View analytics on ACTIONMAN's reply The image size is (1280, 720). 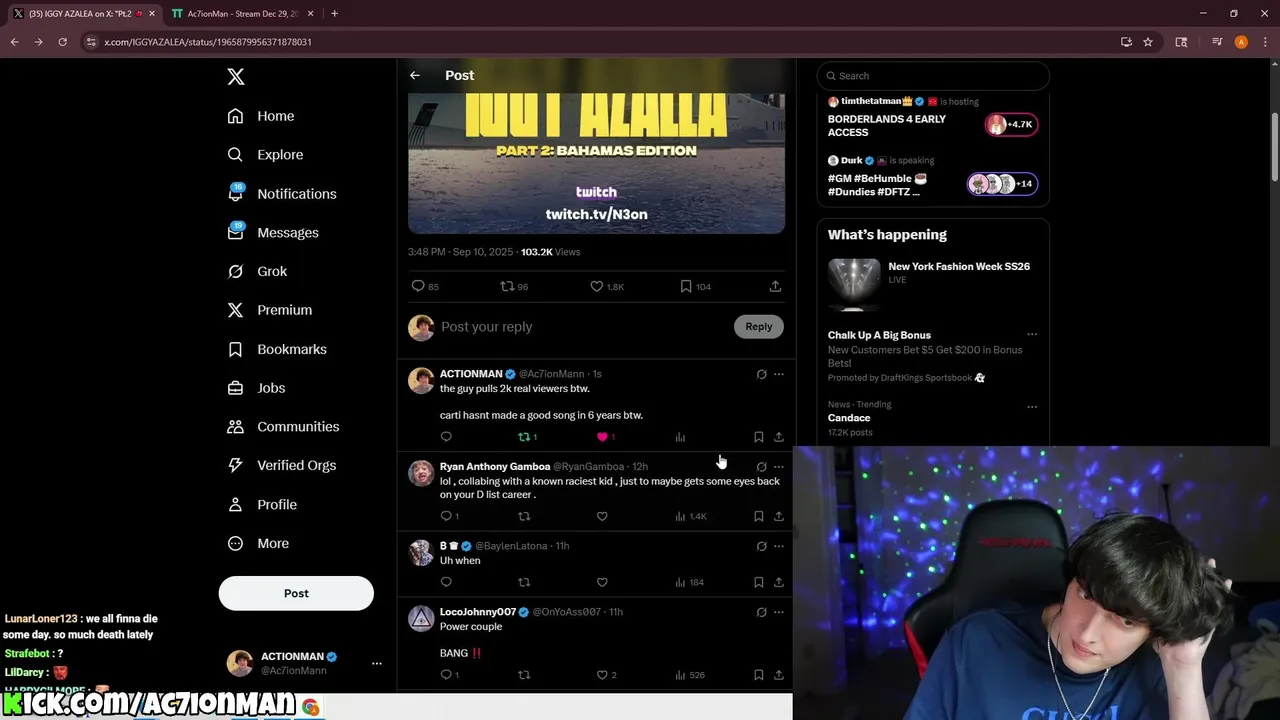point(680,437)
